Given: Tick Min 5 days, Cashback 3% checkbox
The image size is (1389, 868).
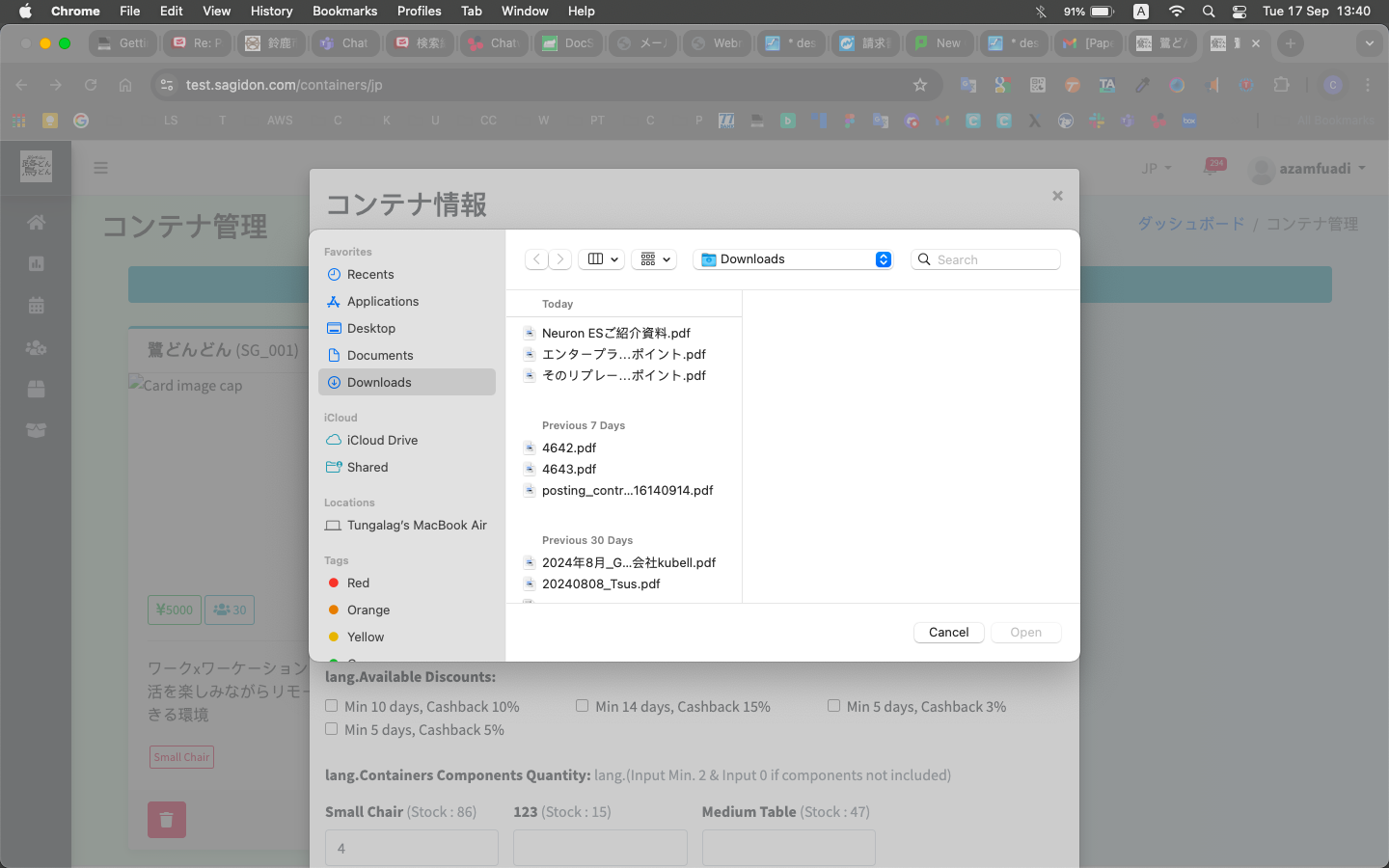Looking at the screenshot, I should coord(833,706).
